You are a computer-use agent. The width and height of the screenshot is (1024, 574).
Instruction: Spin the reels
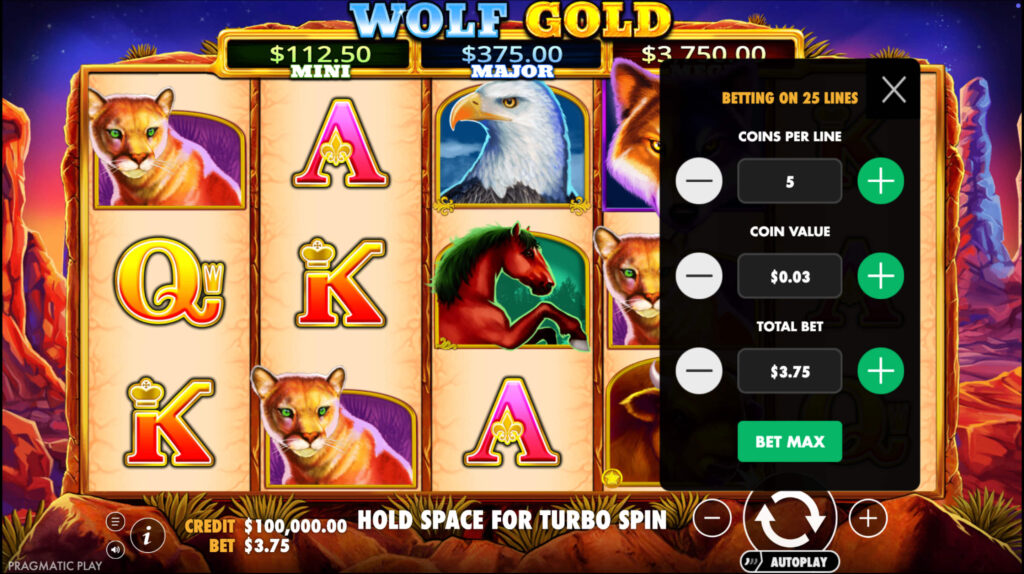click(x=790, y=518)
